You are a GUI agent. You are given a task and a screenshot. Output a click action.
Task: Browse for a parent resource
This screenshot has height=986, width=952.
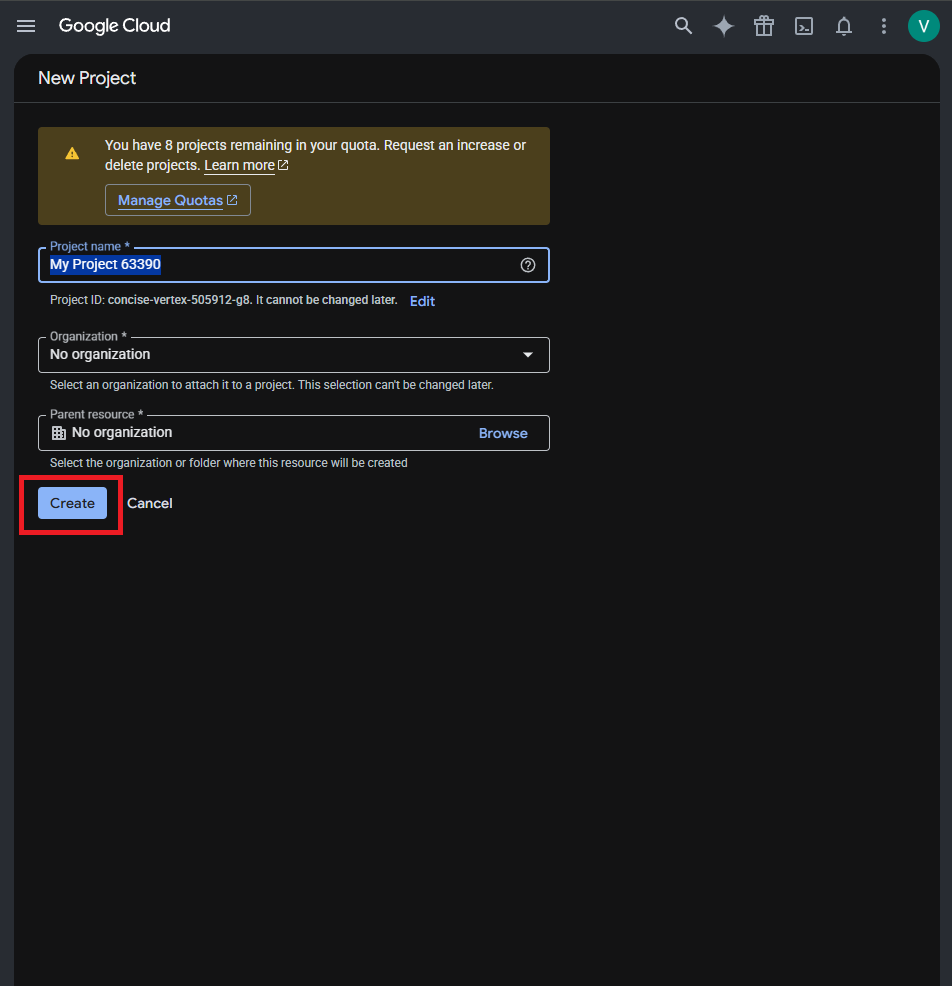pos(503,433)
